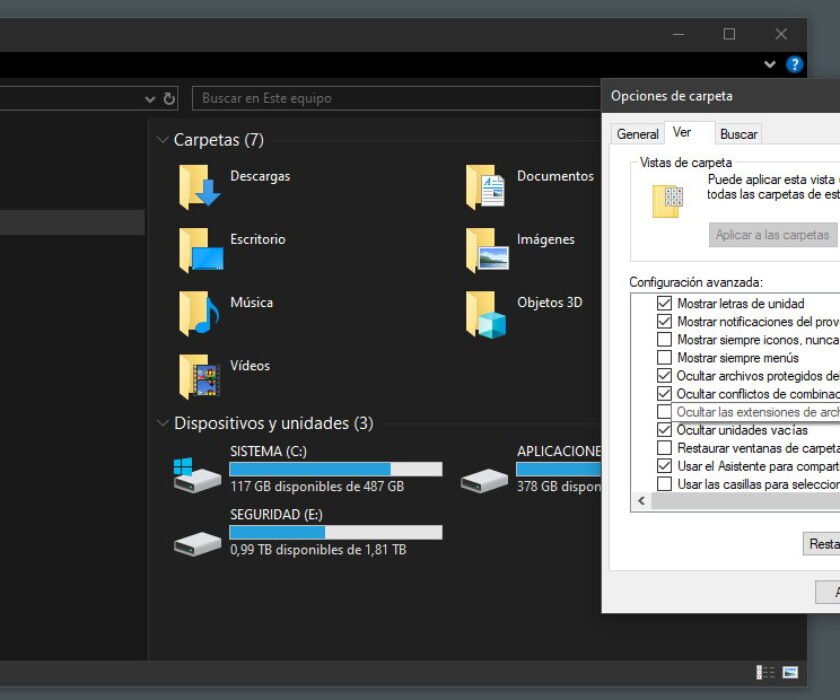The height and width of the screenshot is (700, 840).
Task: Click the 0,99 TB disponibles de 1,81 TB text
Action: [x=318, y=550]
